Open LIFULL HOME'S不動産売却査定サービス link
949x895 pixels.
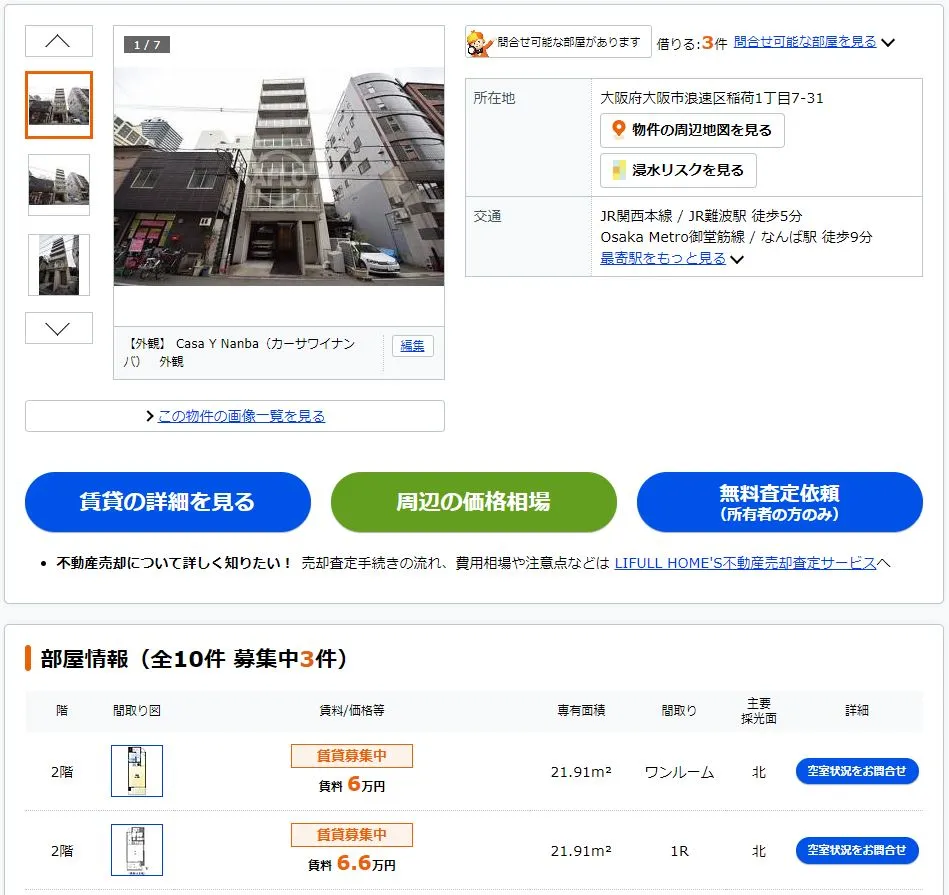[745, 563]
